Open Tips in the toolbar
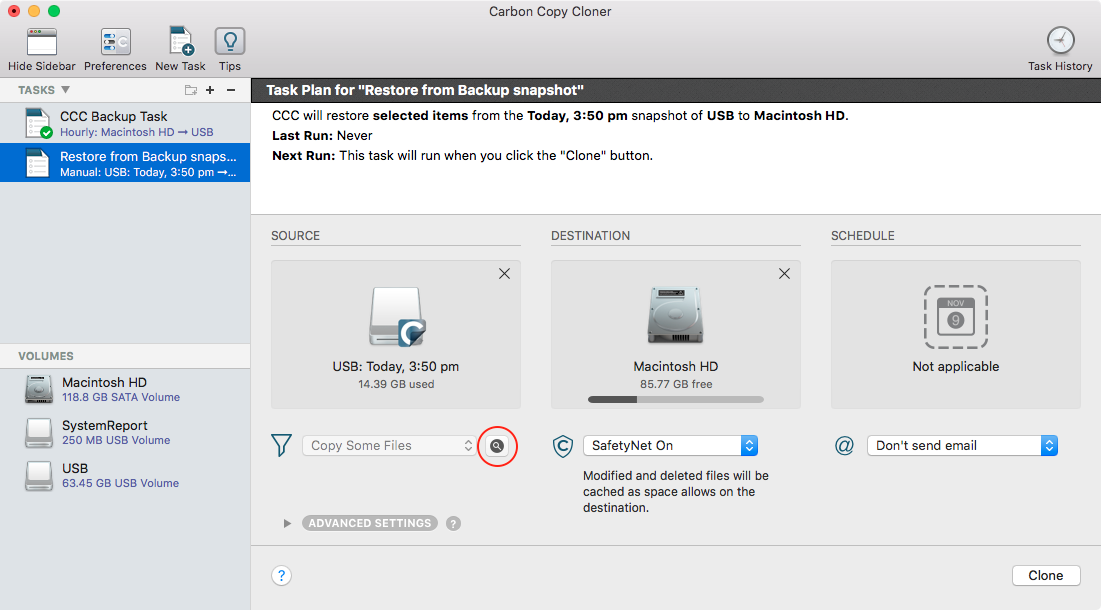This screenshot has height=610, width=1101. click(x=229, y=46)
